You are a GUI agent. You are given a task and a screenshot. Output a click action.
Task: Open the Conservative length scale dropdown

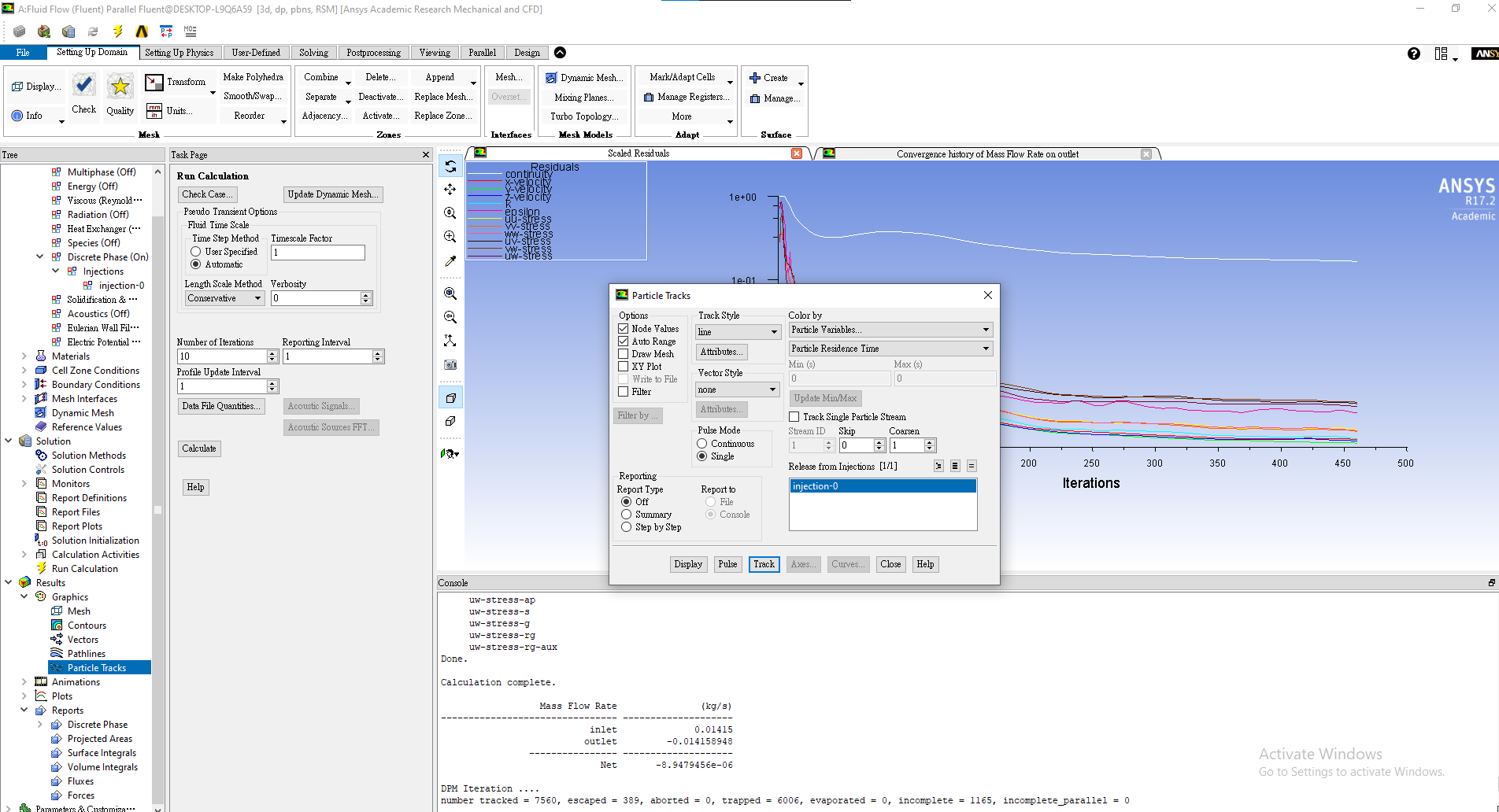225,298
